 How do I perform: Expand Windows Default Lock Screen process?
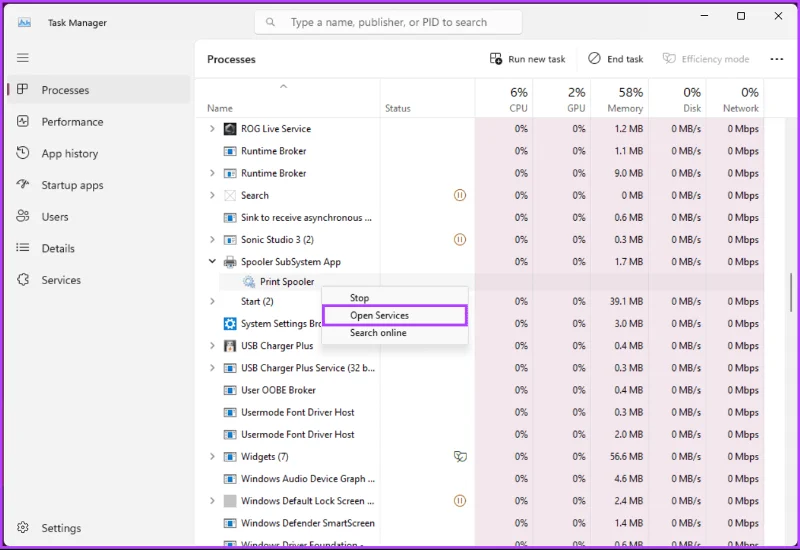coord(212,501)
